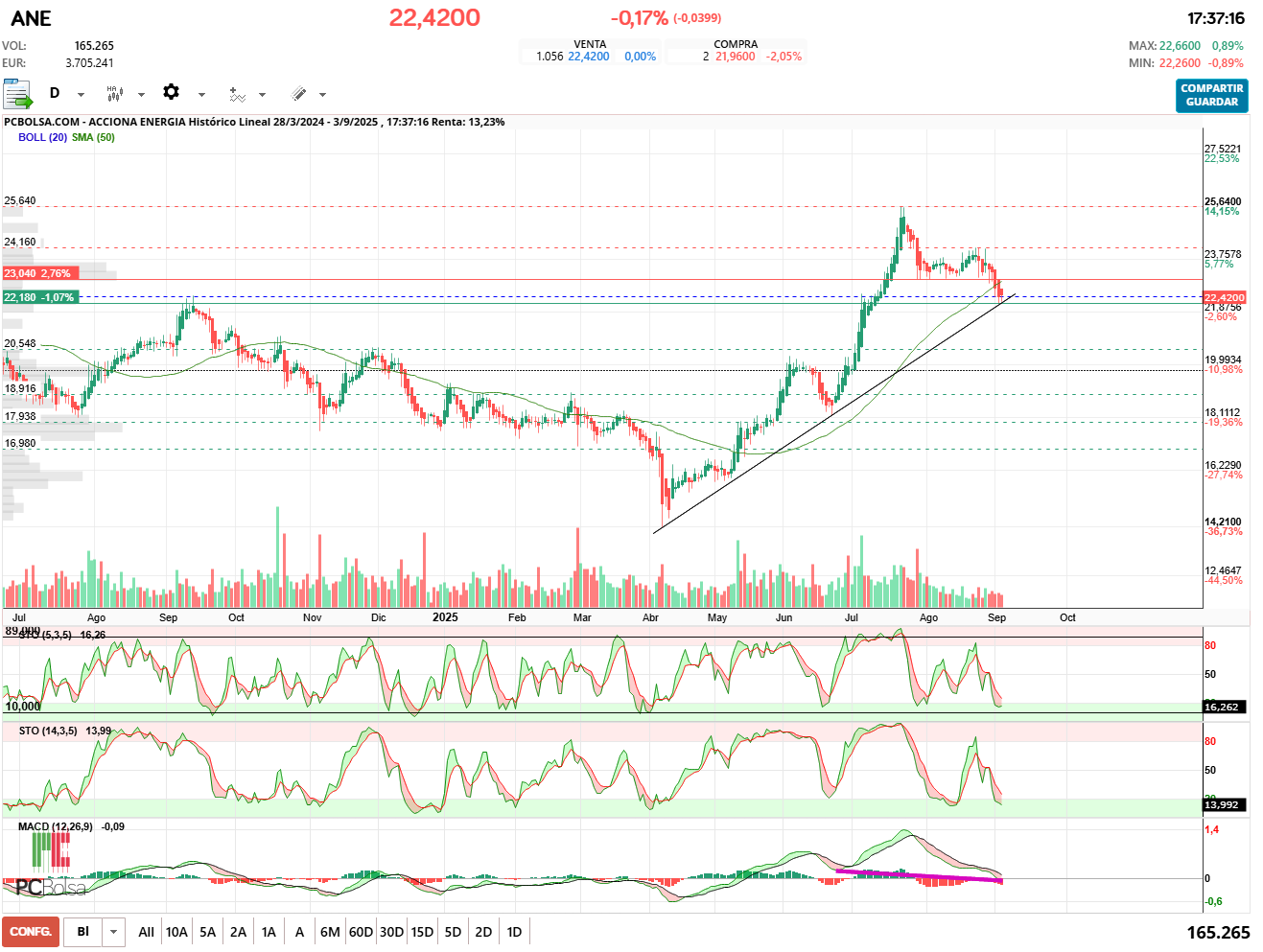
Task: Click the STO (5,3,5) indicator label
Action: click(46, 635)
